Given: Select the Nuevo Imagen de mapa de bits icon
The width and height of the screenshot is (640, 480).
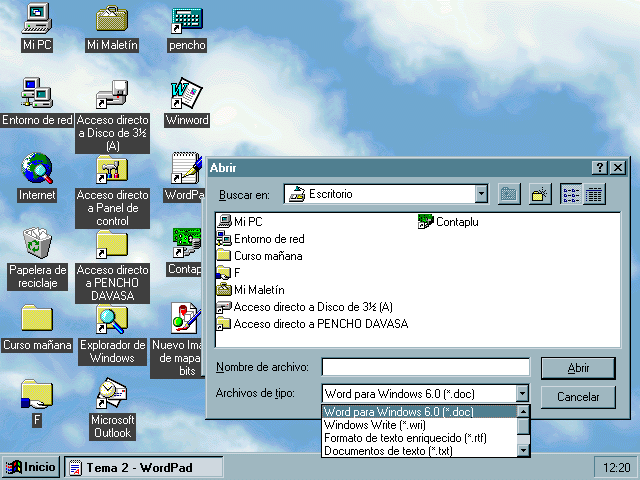Looking at the screenshot, I should point(186,318).
